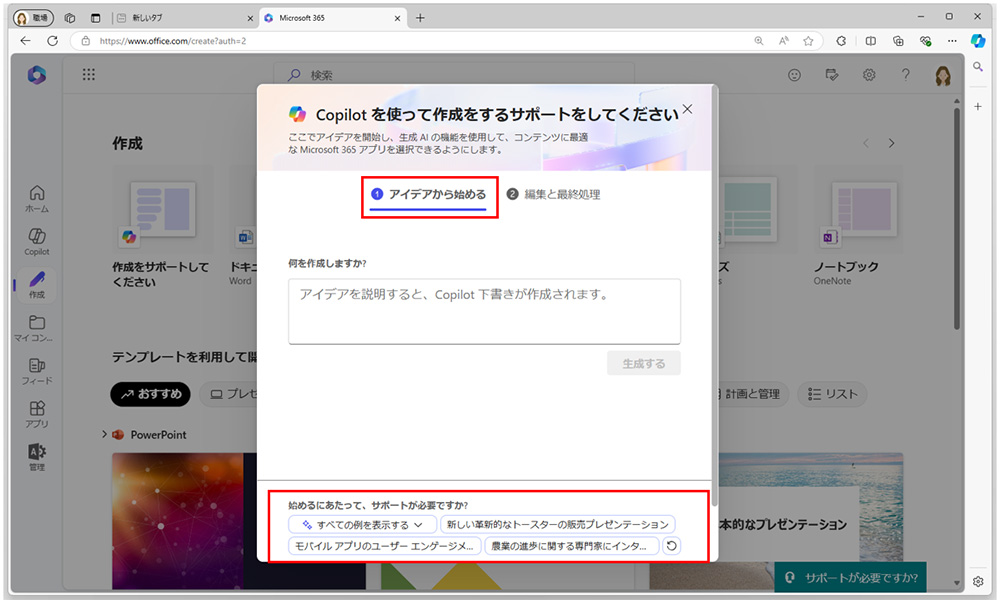Click 作成をサポートしてください Copilot card
Screen dimensions: 1000x600
coord(163,228)
